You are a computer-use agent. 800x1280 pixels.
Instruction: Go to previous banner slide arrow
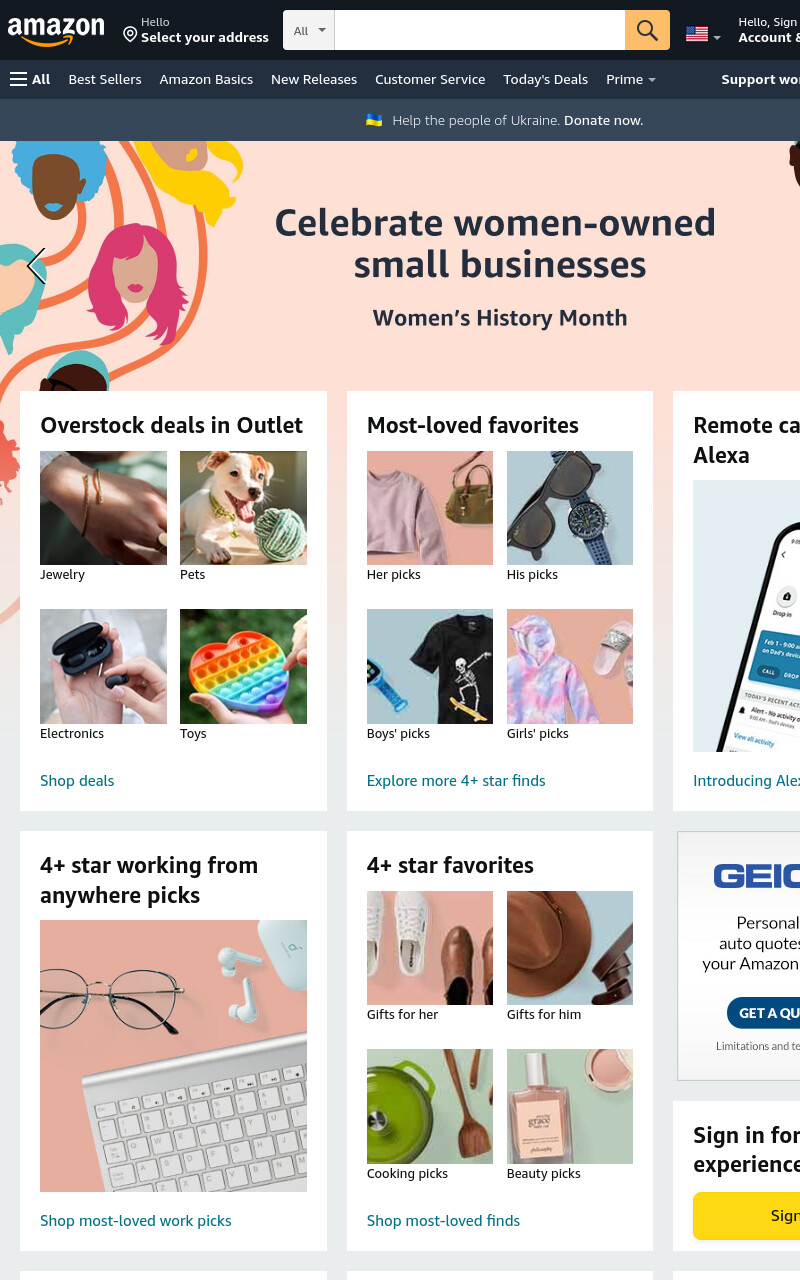point(36,267)
